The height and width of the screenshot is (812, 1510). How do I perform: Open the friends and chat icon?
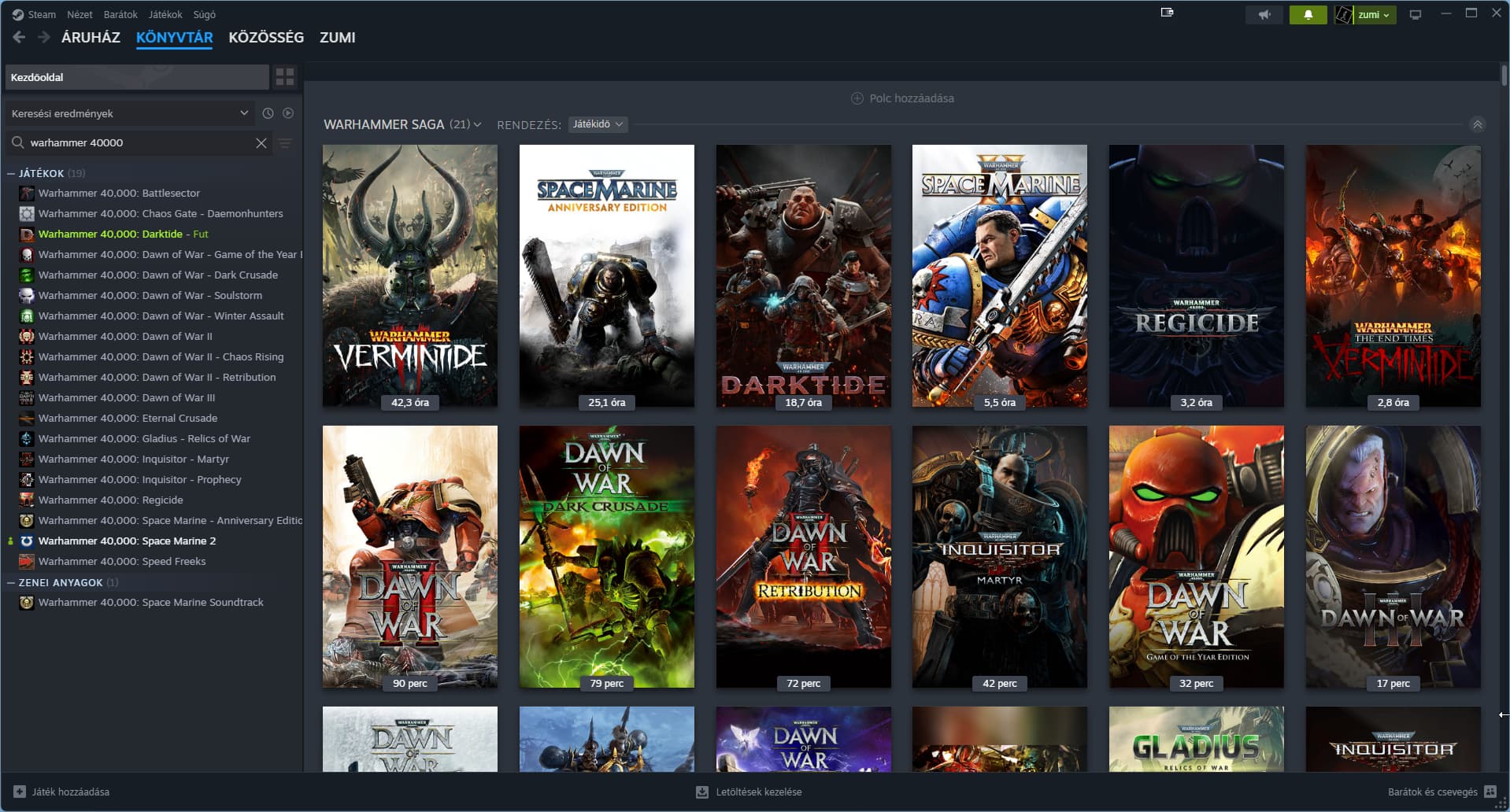1490,792
